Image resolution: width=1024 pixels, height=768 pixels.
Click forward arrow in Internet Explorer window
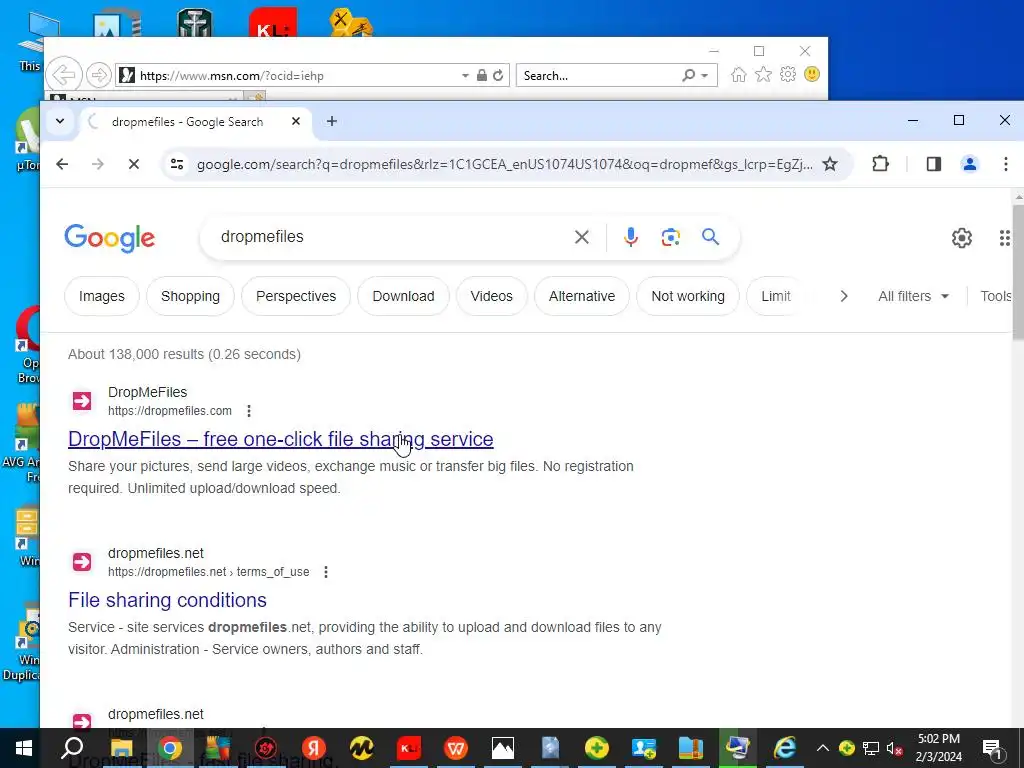(x=99, y=75)
